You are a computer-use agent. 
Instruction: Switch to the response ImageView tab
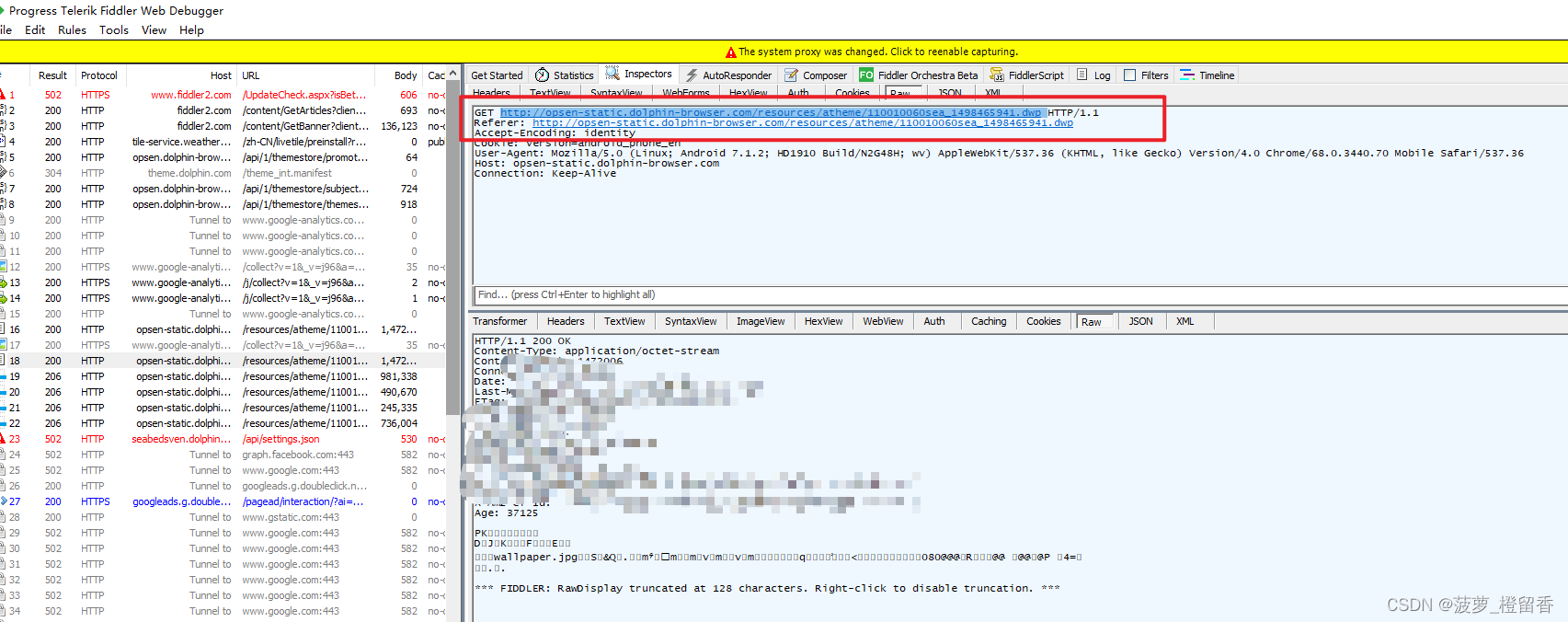761,321
